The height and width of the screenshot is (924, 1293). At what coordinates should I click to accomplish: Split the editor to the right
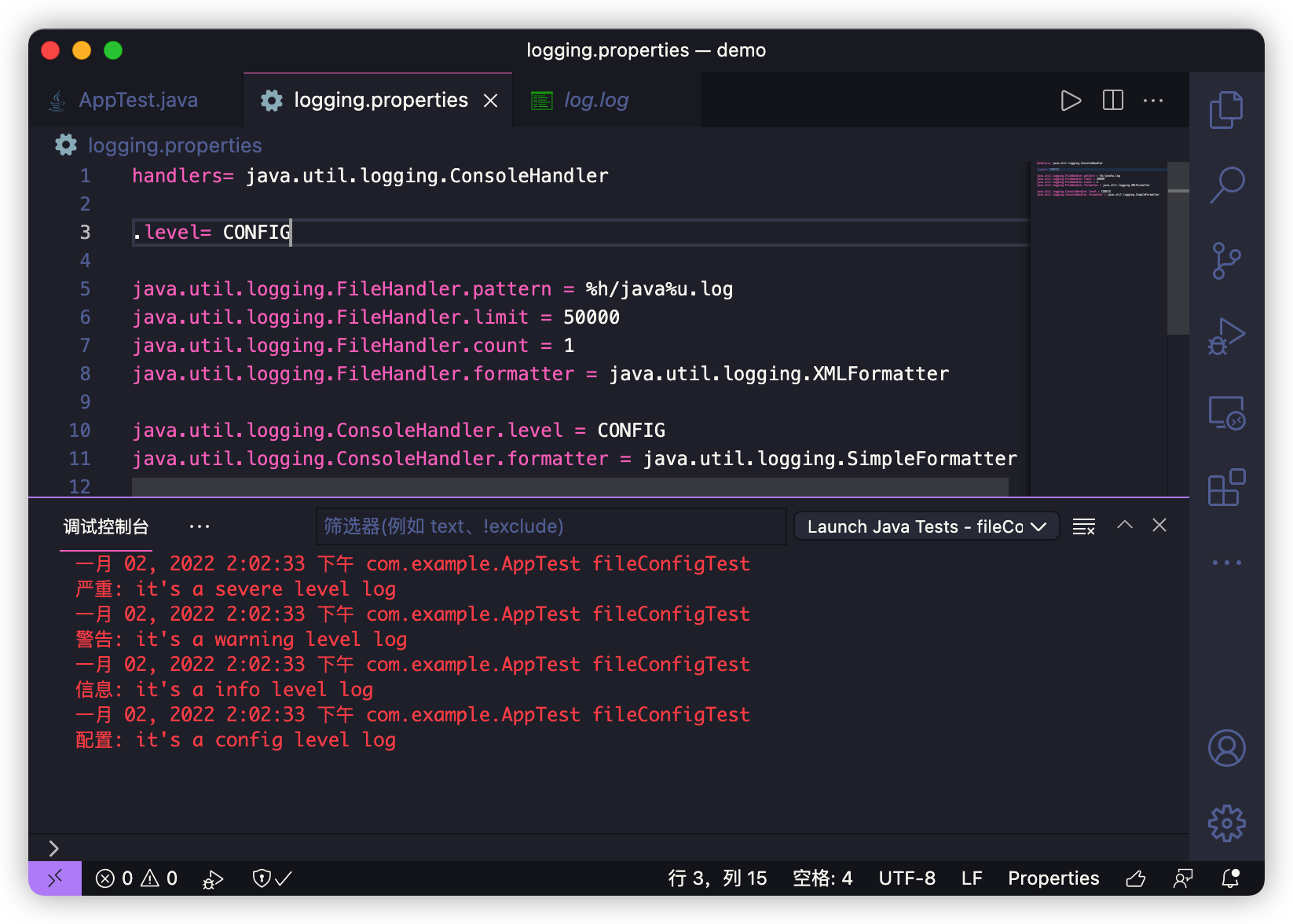(1112, 101)
